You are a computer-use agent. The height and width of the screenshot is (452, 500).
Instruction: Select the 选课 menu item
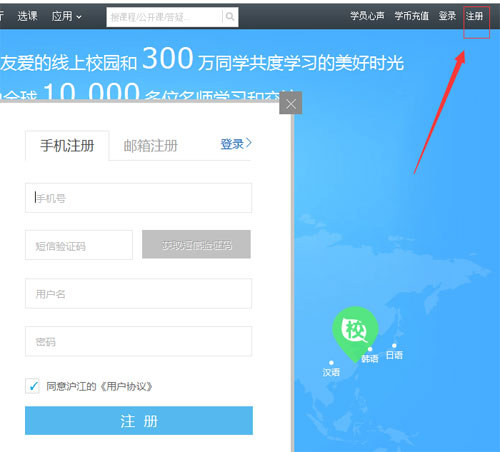coord(27,16)
